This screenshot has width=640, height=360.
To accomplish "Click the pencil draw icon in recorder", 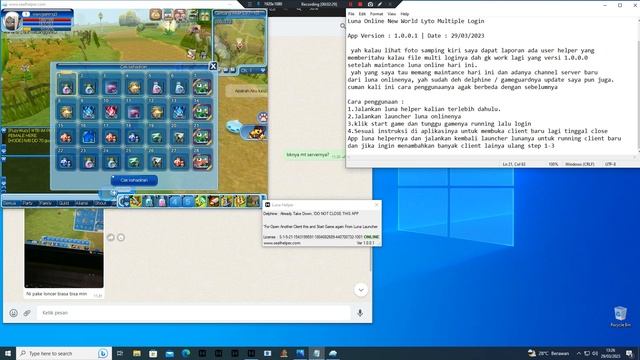I will pos(380,4).
